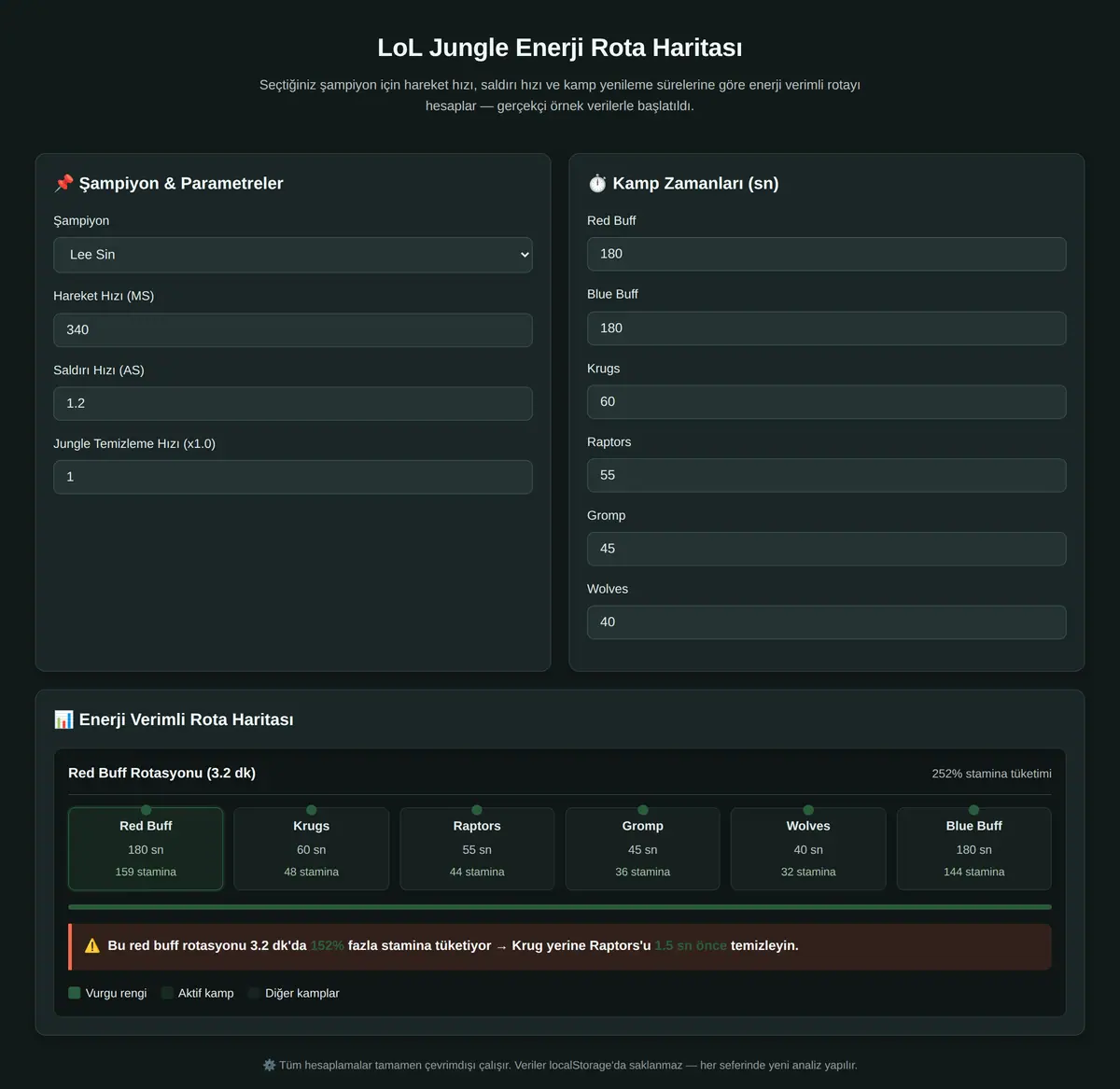Click the '44 stamina' value on Raptors
Screen dimensions: 1120x1089
click(x=477, y=872)
